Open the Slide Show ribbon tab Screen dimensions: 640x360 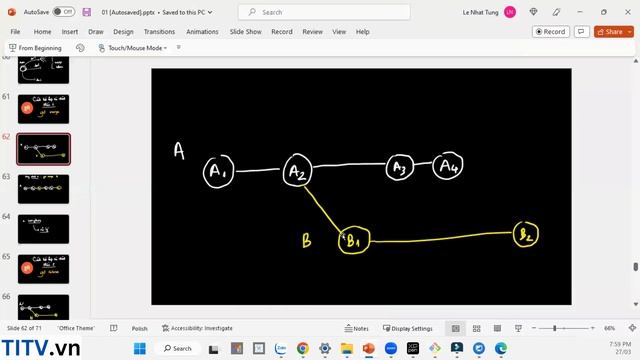pos(245,31)
